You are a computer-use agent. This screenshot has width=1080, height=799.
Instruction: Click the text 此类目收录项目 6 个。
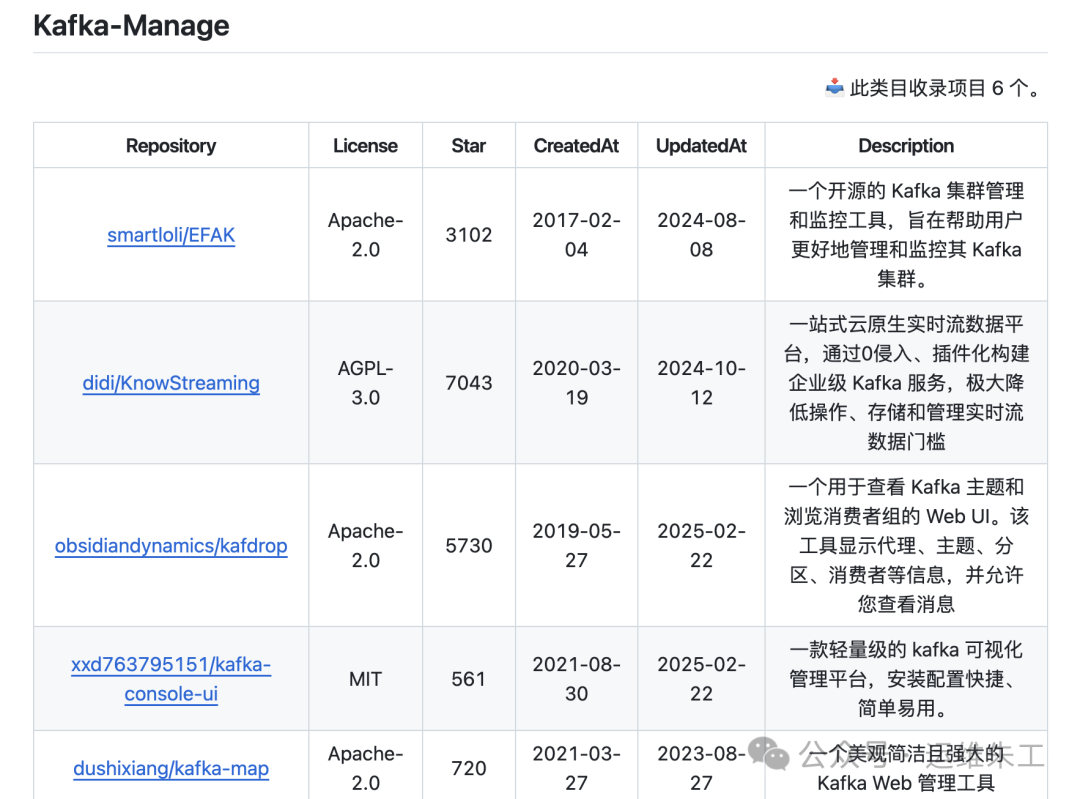tap(947, 87)
